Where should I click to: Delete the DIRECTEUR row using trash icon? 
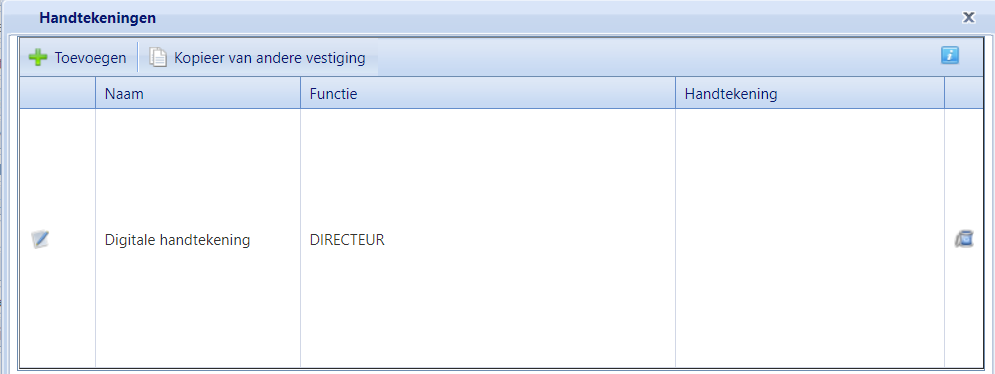click(x=964, y=239)
